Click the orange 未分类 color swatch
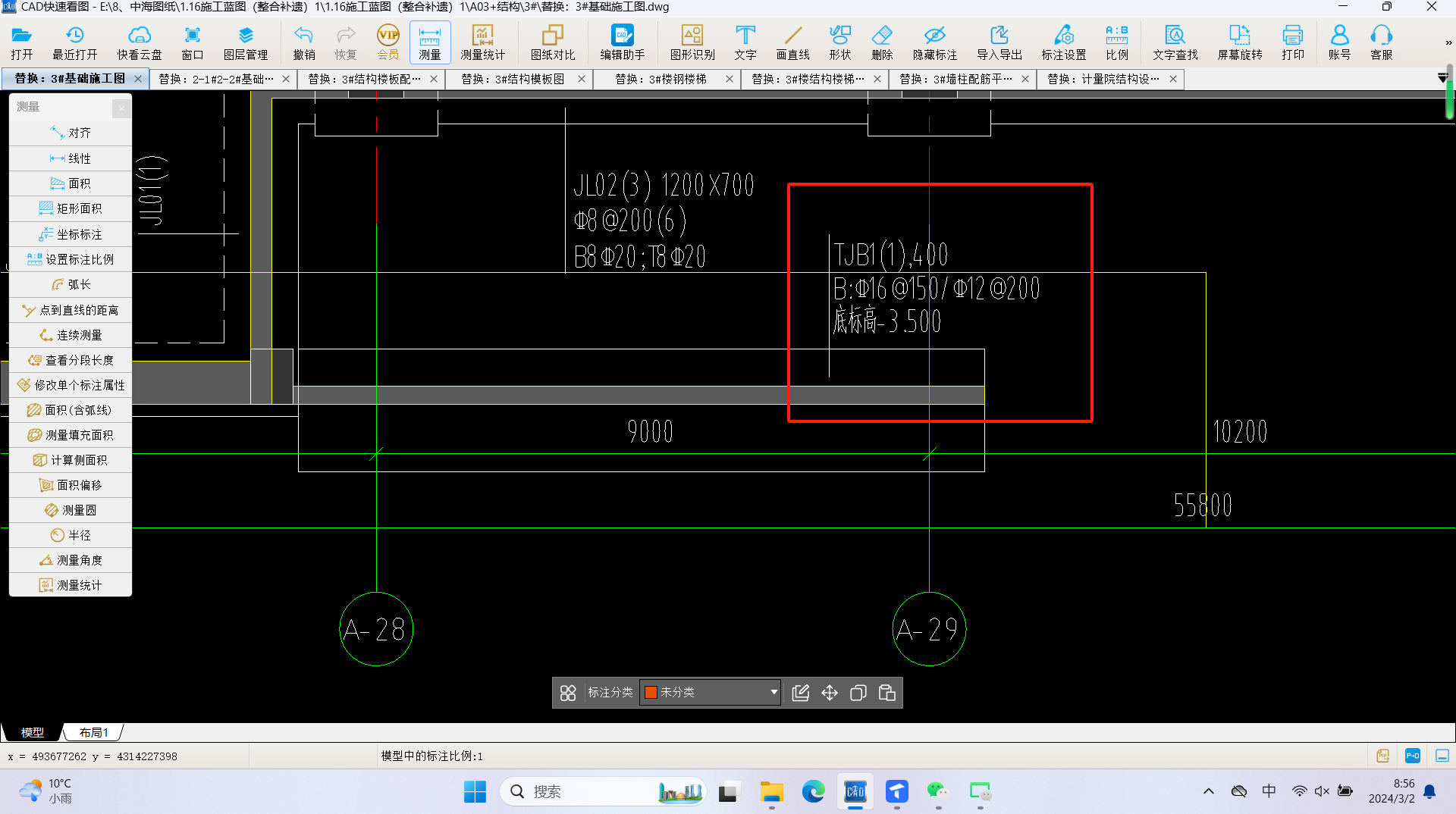This screenshot has width=1456, height=814. coord(651,692)
